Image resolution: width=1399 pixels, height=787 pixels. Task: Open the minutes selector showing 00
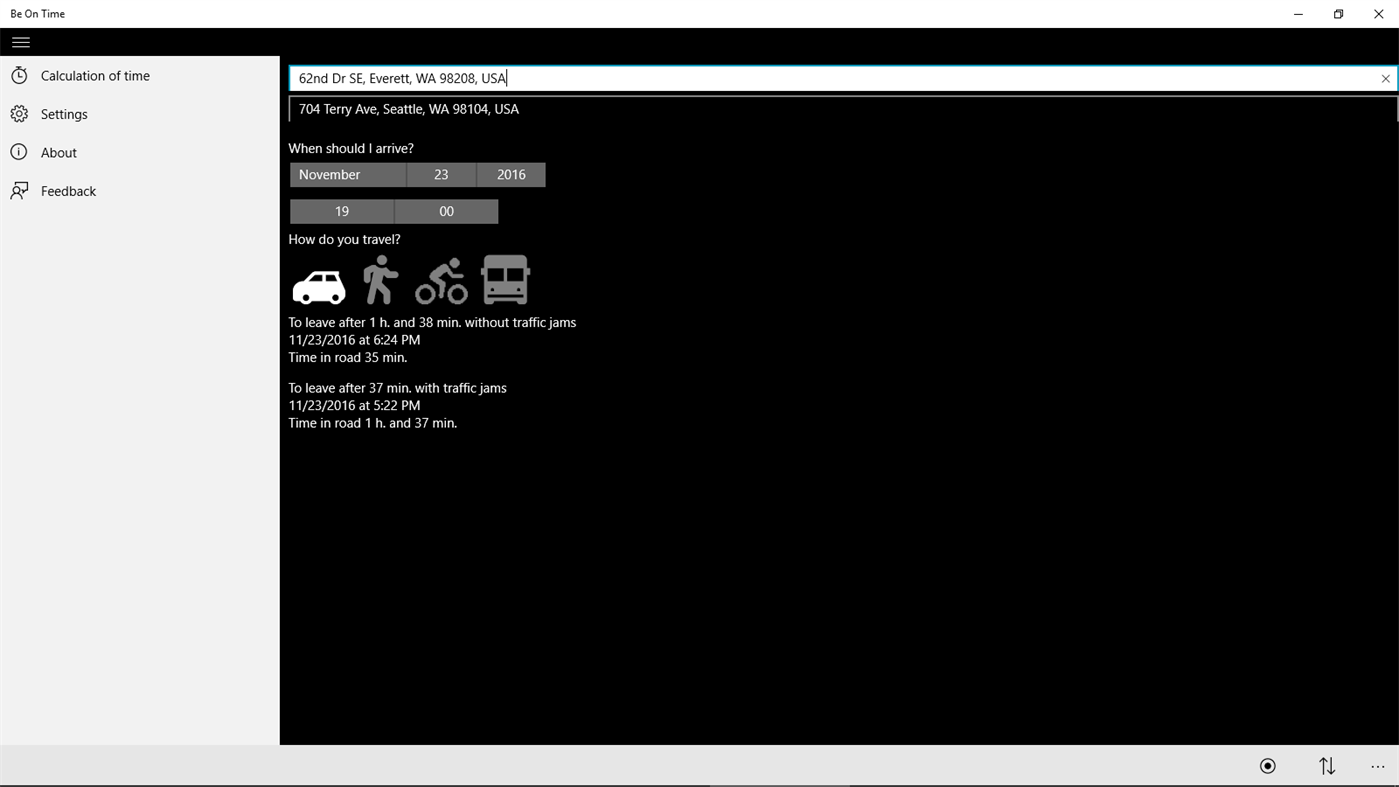pyautogui.click(x=446, y=211)
